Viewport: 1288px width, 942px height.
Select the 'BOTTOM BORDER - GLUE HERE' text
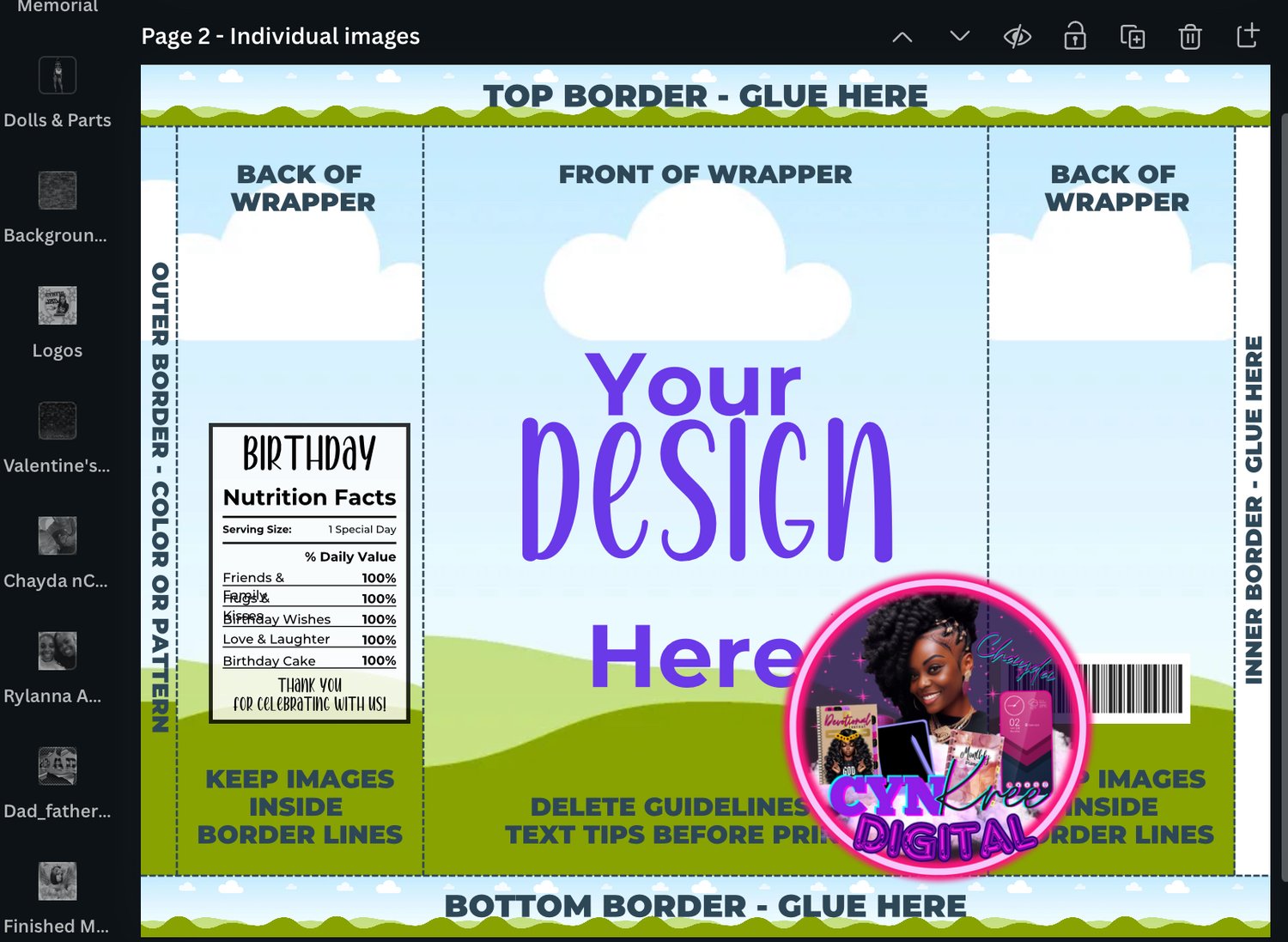click(705, 906)
